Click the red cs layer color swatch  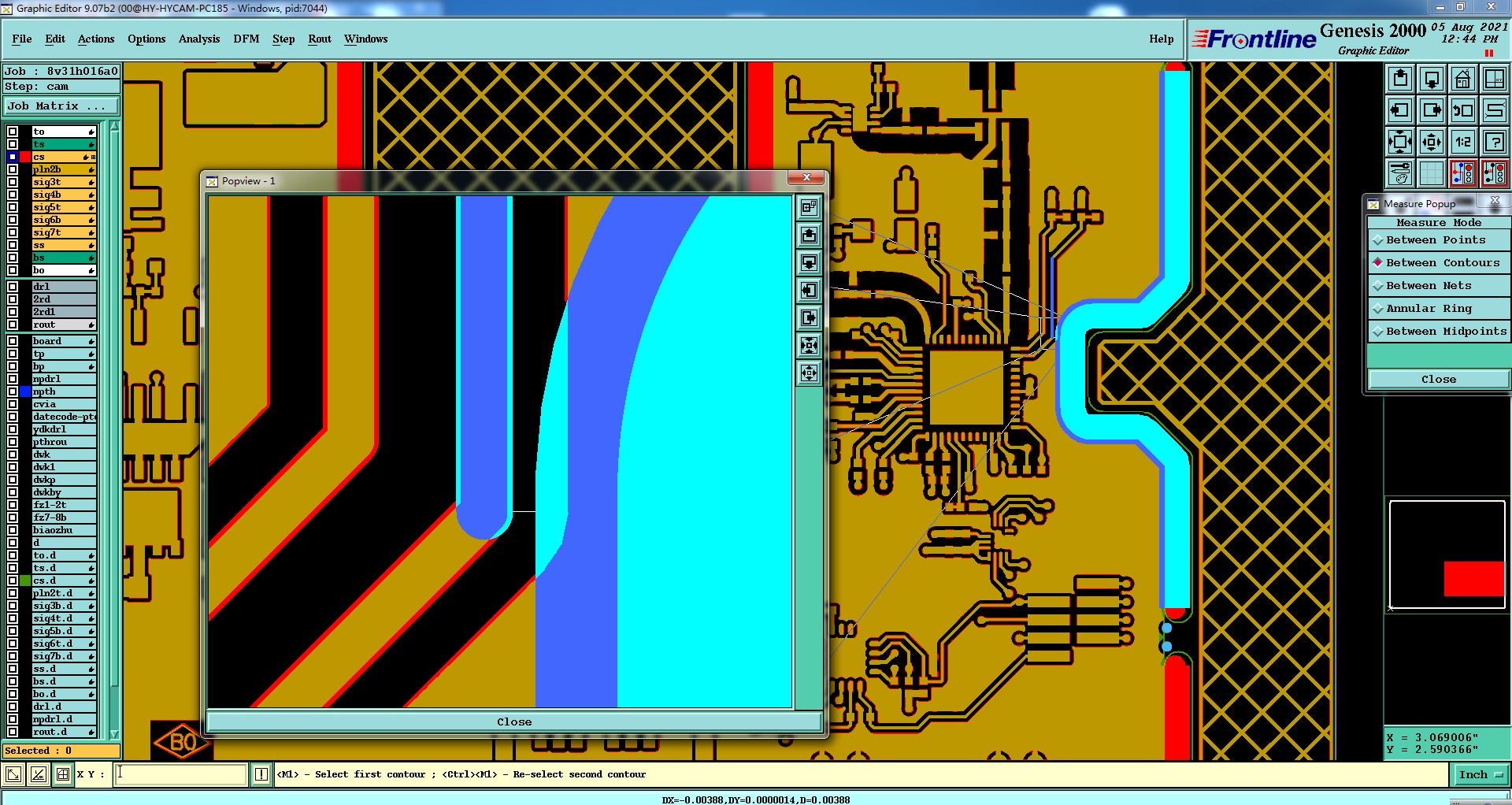click(25, 157)
